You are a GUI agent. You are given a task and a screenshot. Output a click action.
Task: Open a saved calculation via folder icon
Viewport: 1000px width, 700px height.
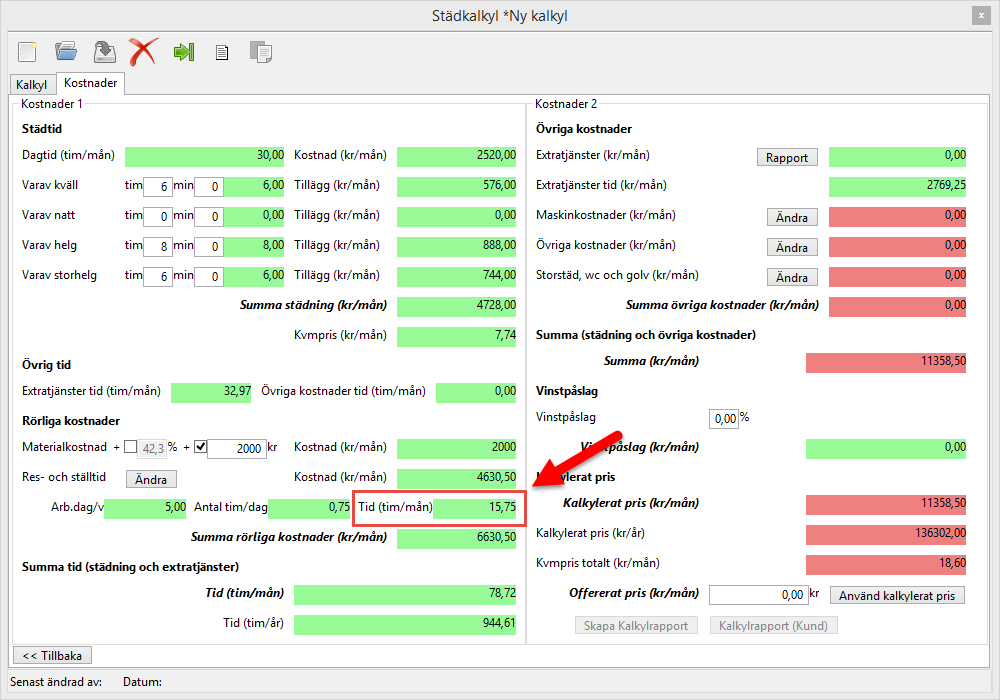(x=66, y=52)
